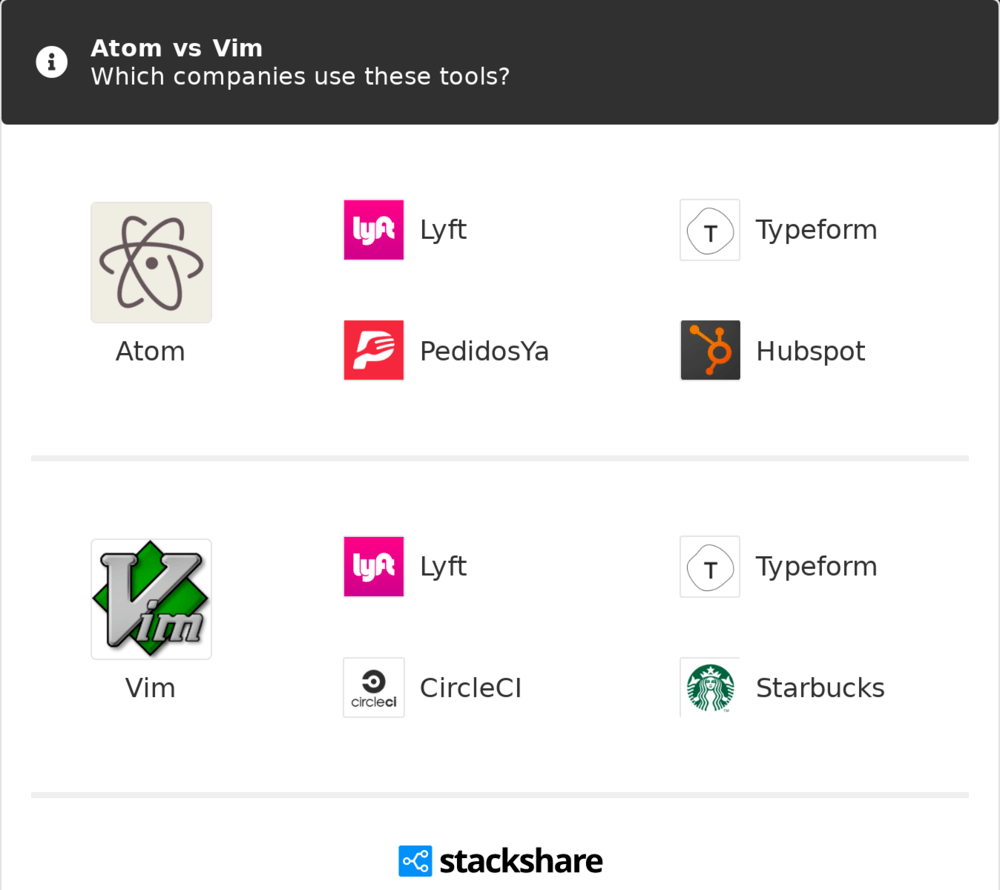Screen dimensions: 1000x890
Task: Click the Atom text label
Action: pos(151,351)
